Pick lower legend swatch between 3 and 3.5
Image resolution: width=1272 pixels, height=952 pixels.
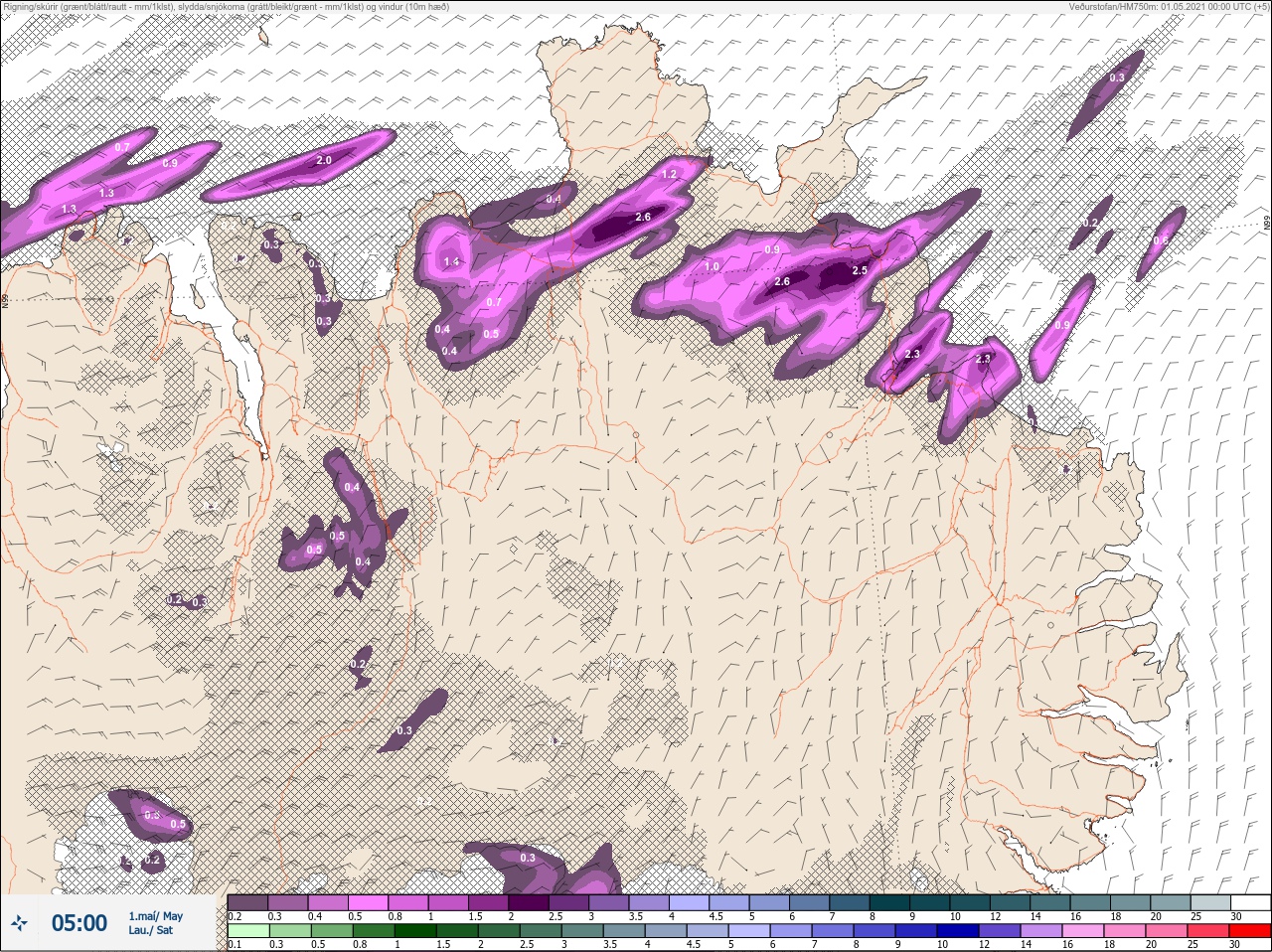[x=582, y=931]
